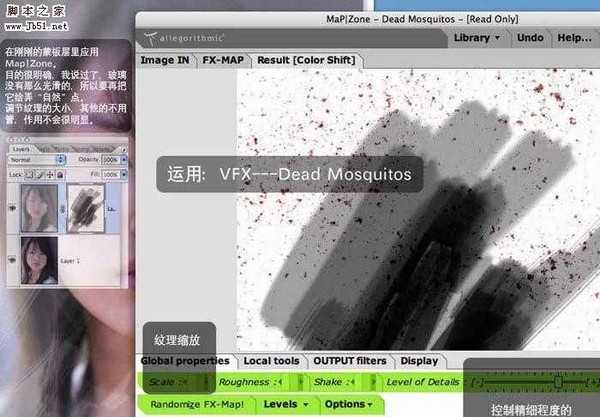Expand the Levels dropdown

pos(286,404)
